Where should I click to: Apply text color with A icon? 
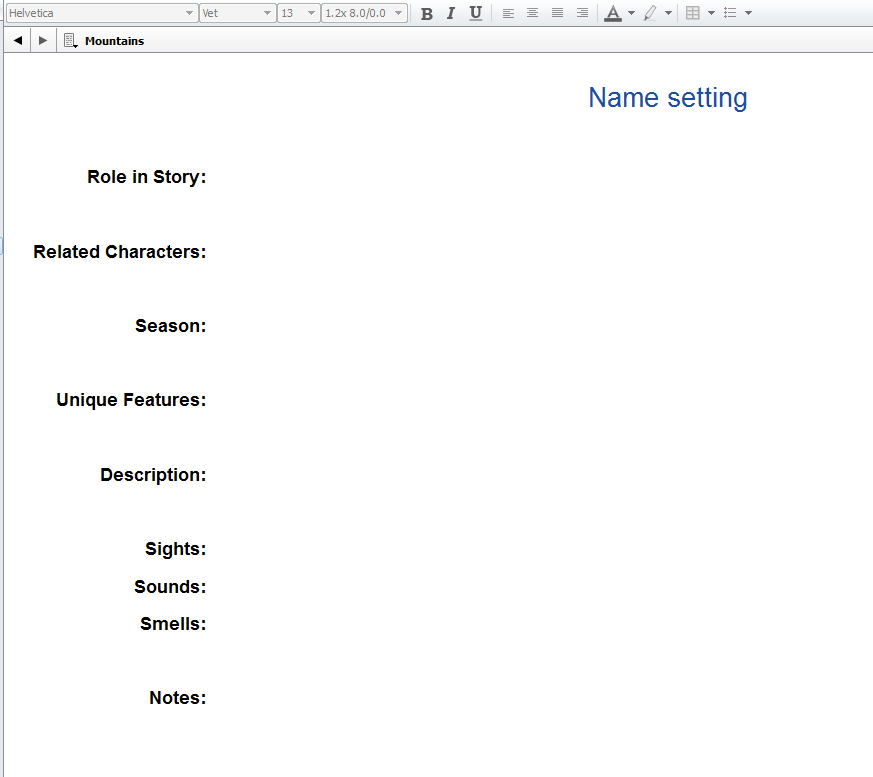(613, 13)
